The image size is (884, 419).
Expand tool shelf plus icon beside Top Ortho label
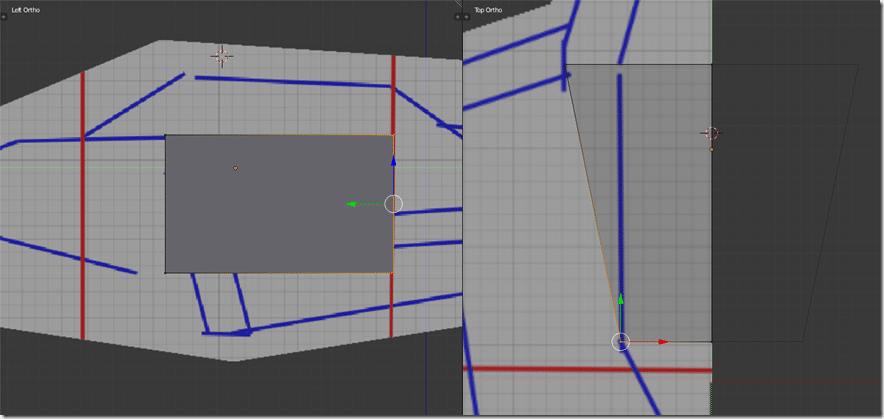tap(466, 17)
